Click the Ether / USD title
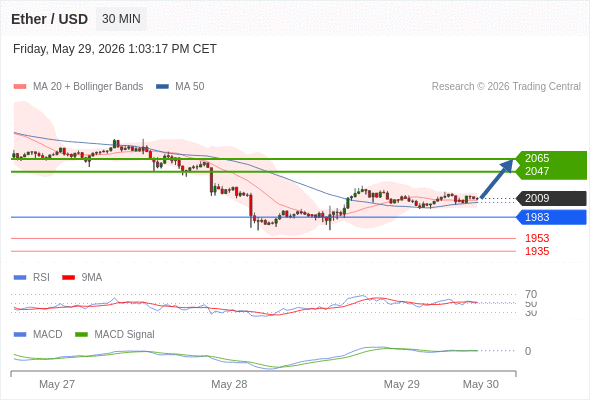This screenshot has height=400, width=590. 49,19
